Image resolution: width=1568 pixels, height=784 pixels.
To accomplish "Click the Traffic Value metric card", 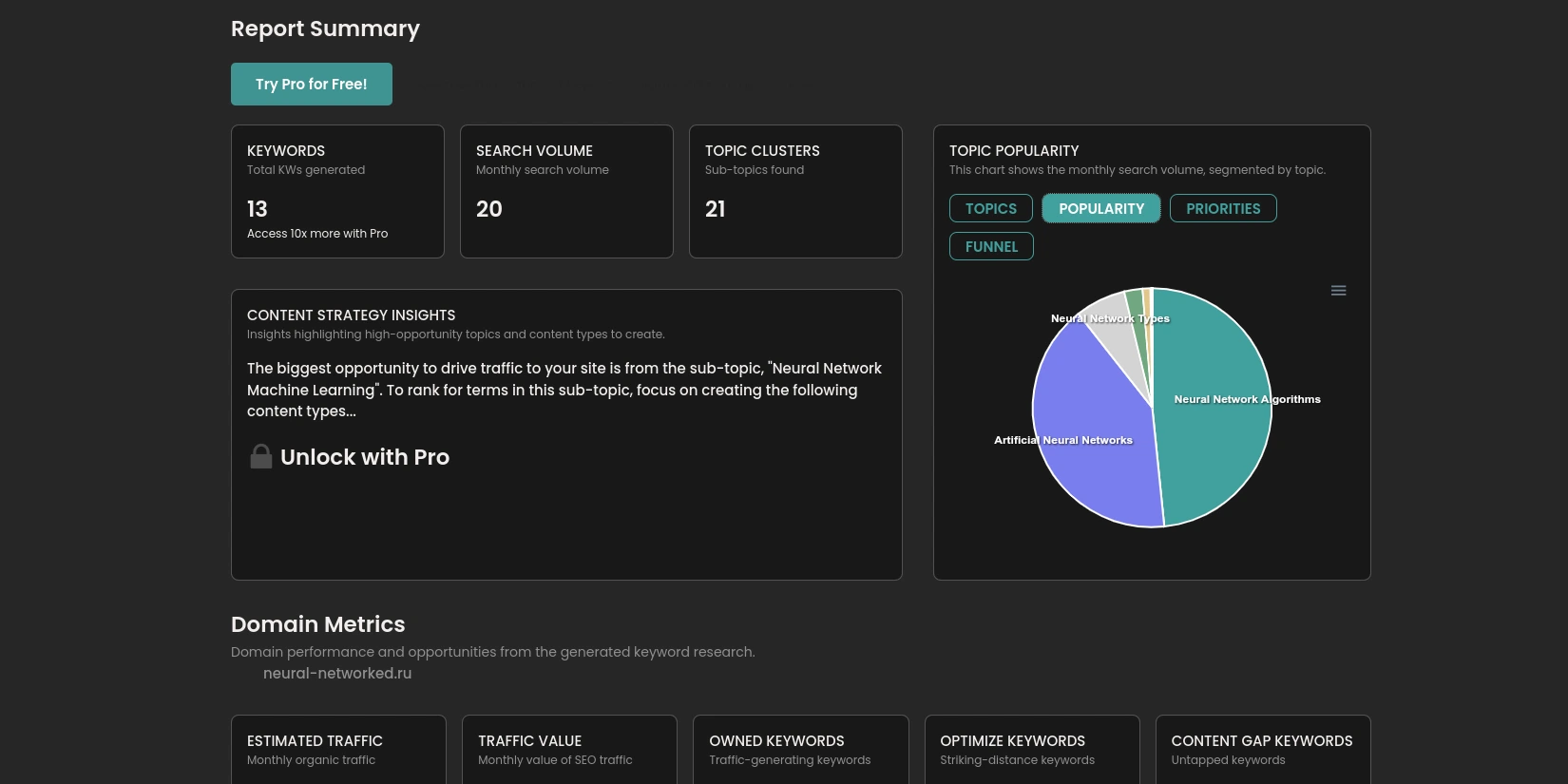I will pos(569,749).
